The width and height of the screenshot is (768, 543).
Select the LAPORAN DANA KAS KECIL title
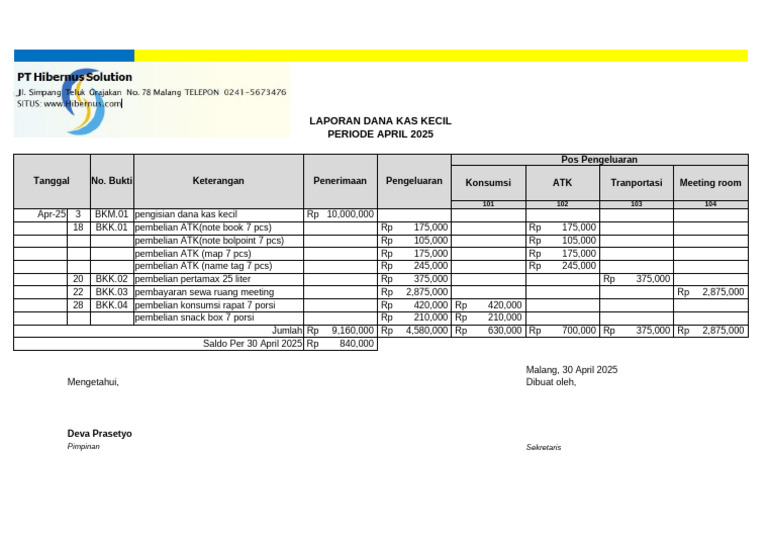point(380,121)
